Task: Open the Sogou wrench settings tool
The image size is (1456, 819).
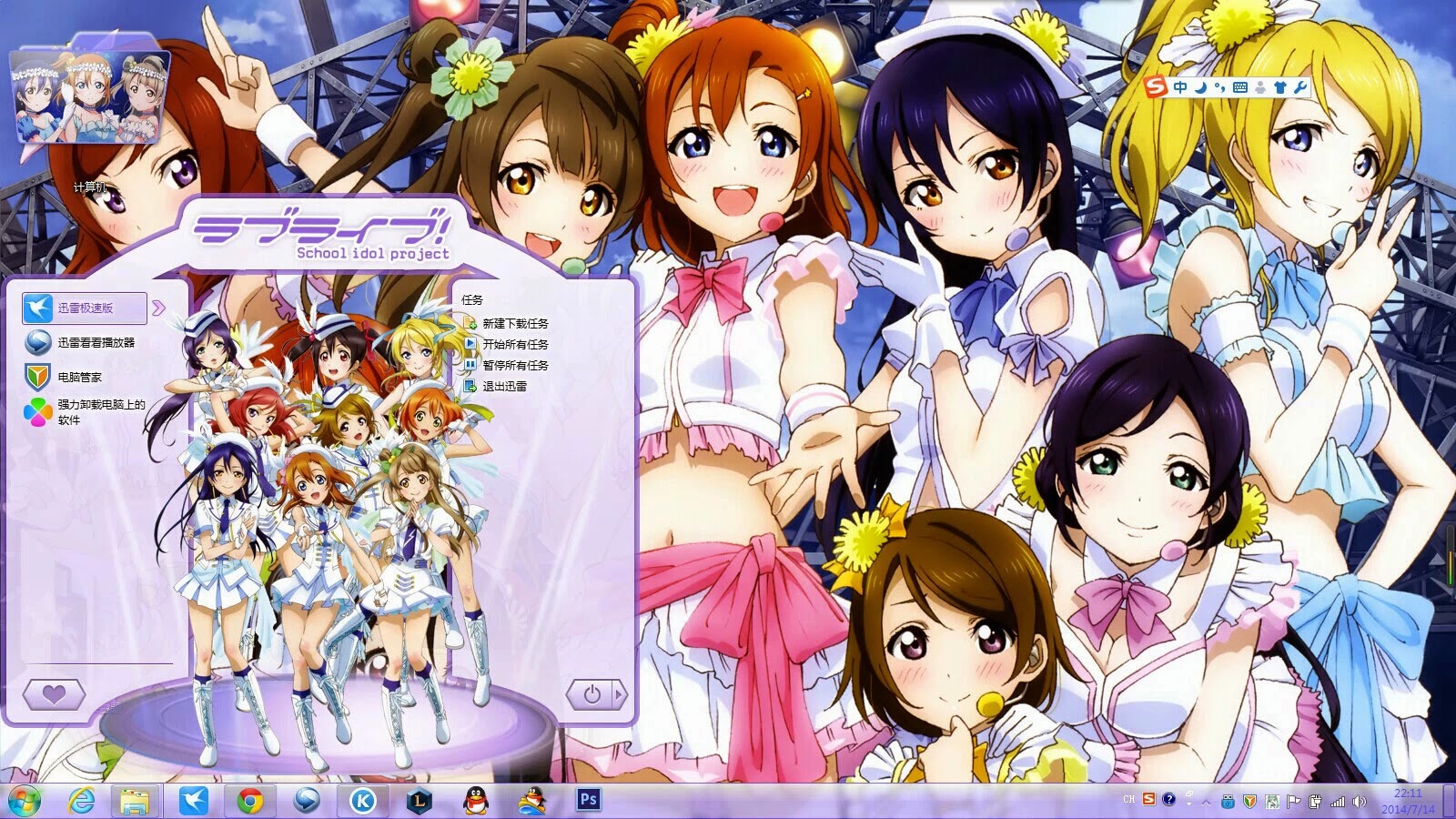Action: point(1300,87)
